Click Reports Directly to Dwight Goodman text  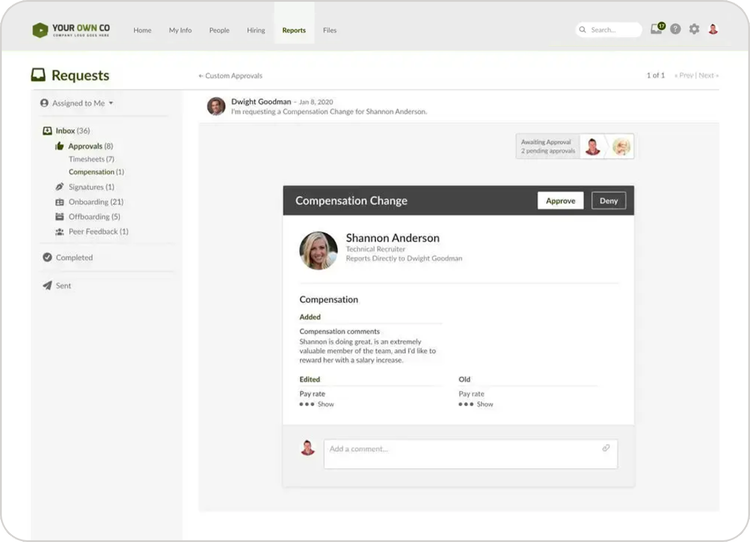pos(404,258)
